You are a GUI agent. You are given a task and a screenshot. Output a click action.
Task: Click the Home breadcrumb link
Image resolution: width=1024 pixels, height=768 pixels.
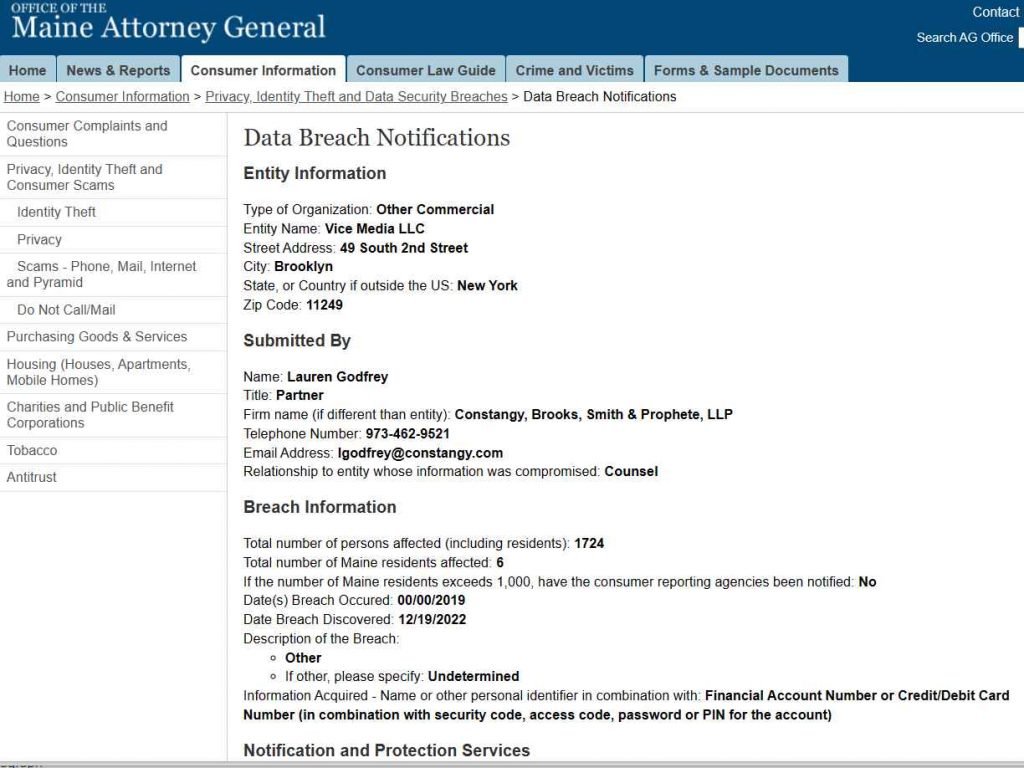point(22,97)
